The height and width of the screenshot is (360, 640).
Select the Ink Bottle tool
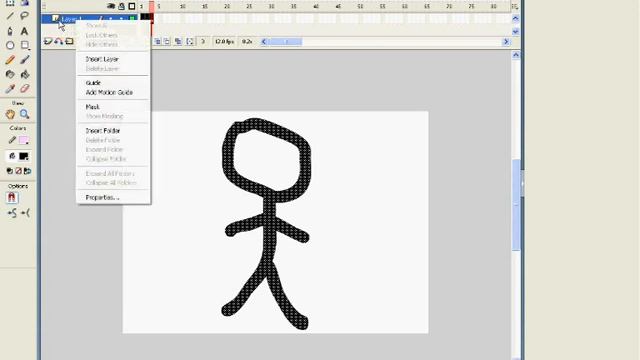(x=10, y=74)
